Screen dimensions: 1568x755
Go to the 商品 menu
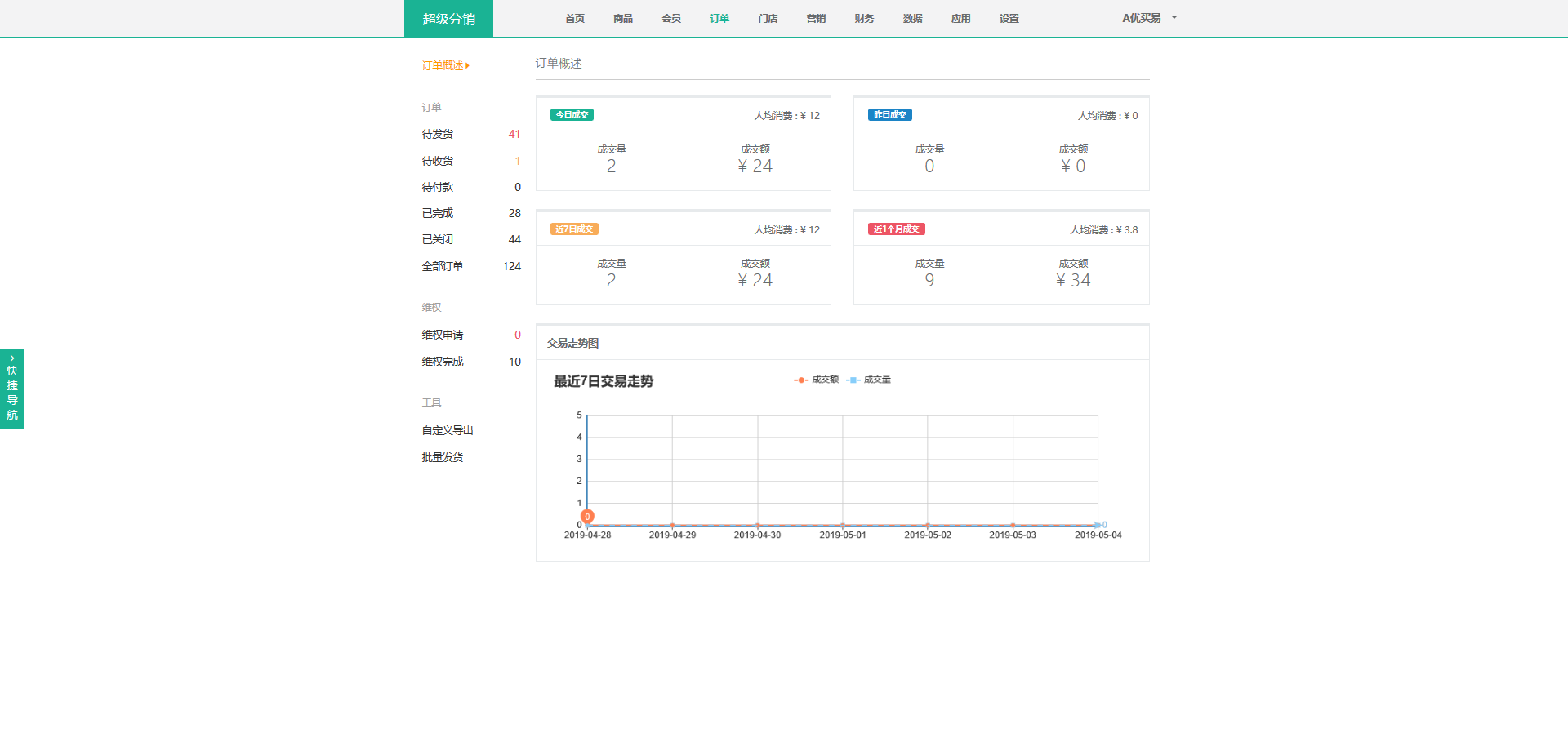(623, 19)
